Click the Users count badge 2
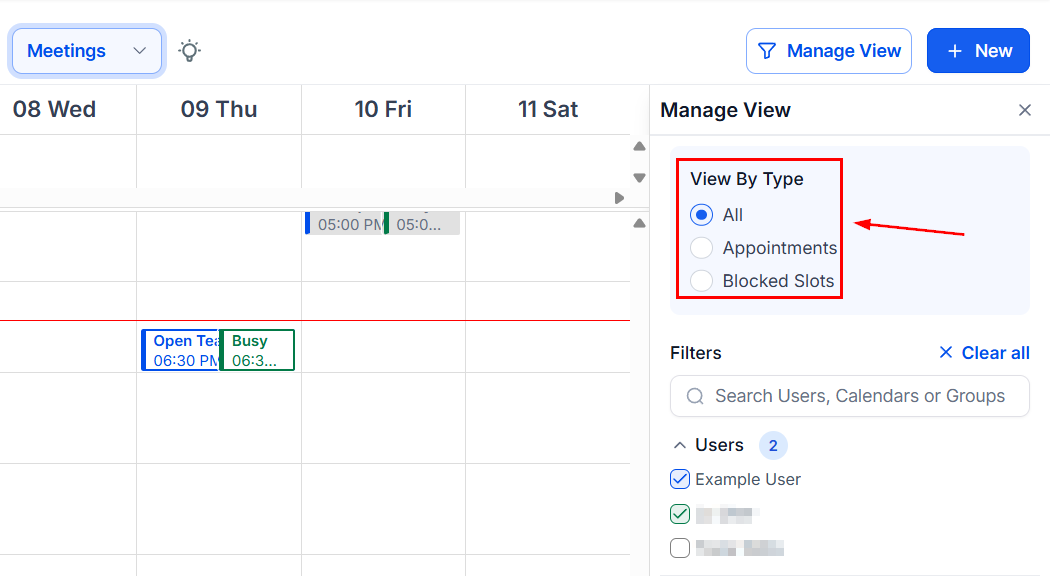The image size is (1050, 576). point(773,445)
